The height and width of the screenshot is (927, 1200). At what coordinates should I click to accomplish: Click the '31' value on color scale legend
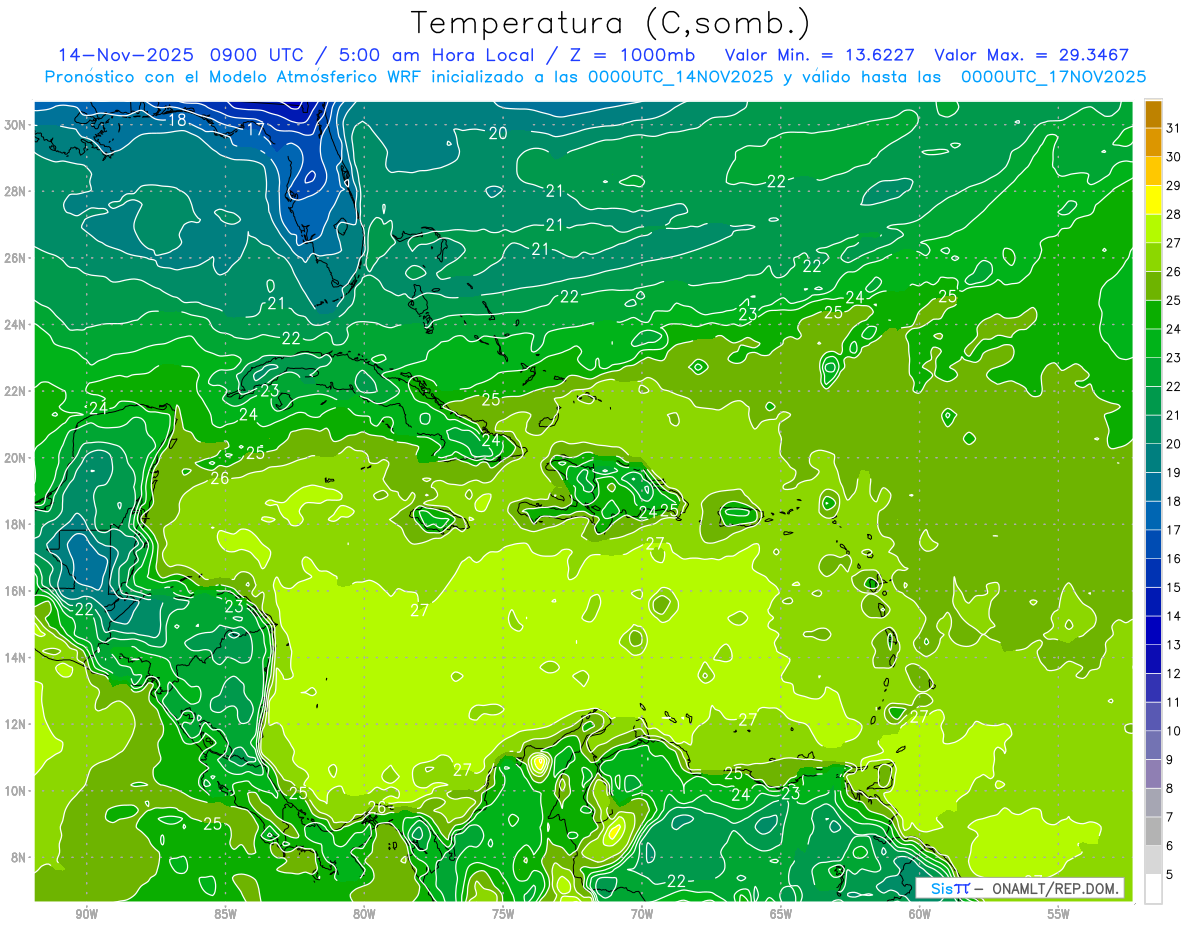[1174, 128]
